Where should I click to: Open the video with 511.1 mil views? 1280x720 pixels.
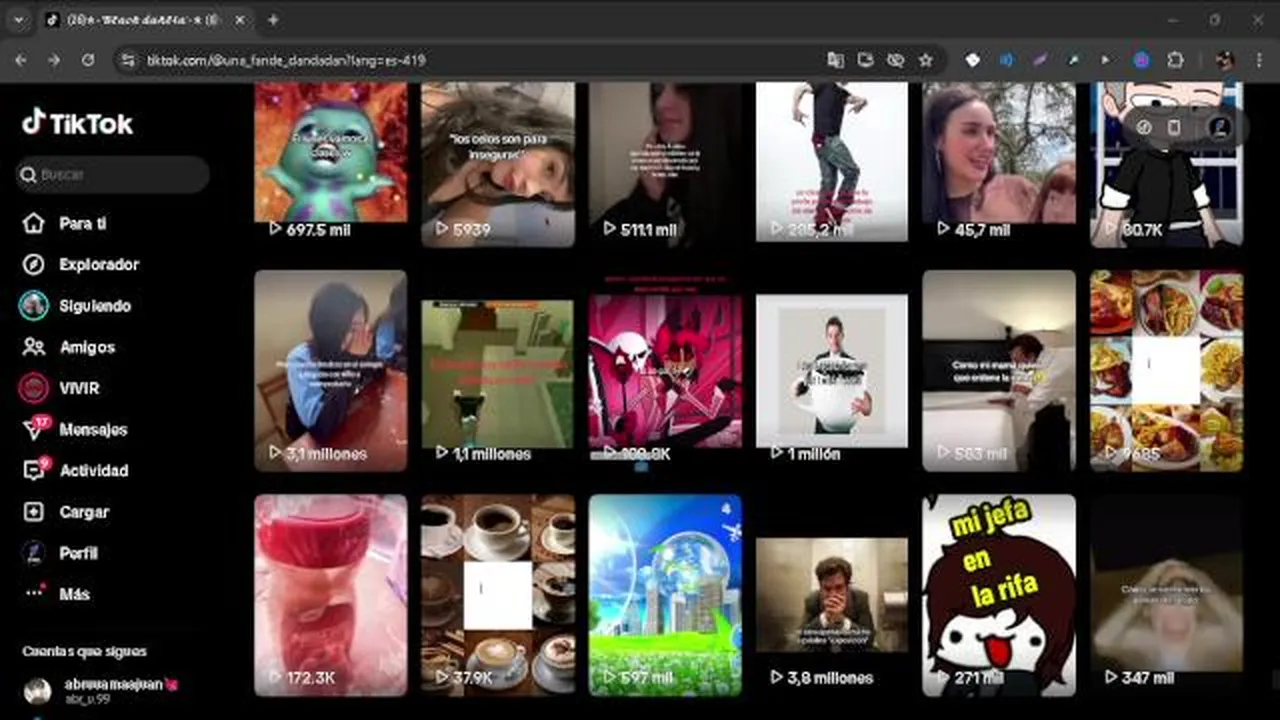click(665, 163)
